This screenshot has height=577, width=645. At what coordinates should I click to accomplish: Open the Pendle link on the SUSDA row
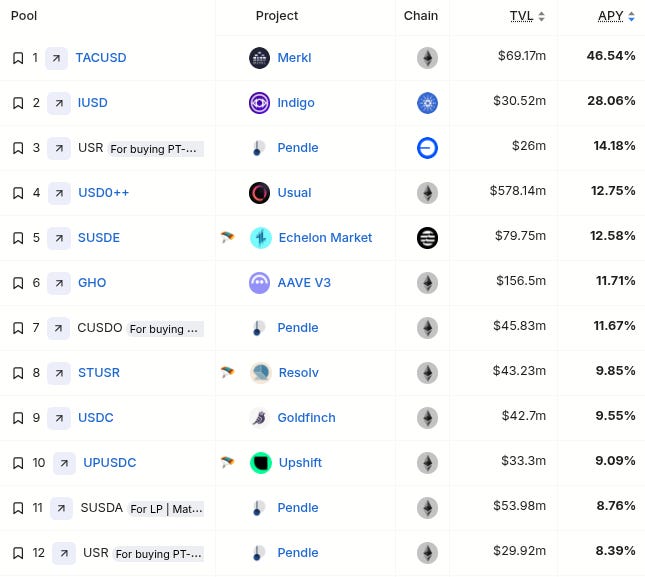[298, 508]
